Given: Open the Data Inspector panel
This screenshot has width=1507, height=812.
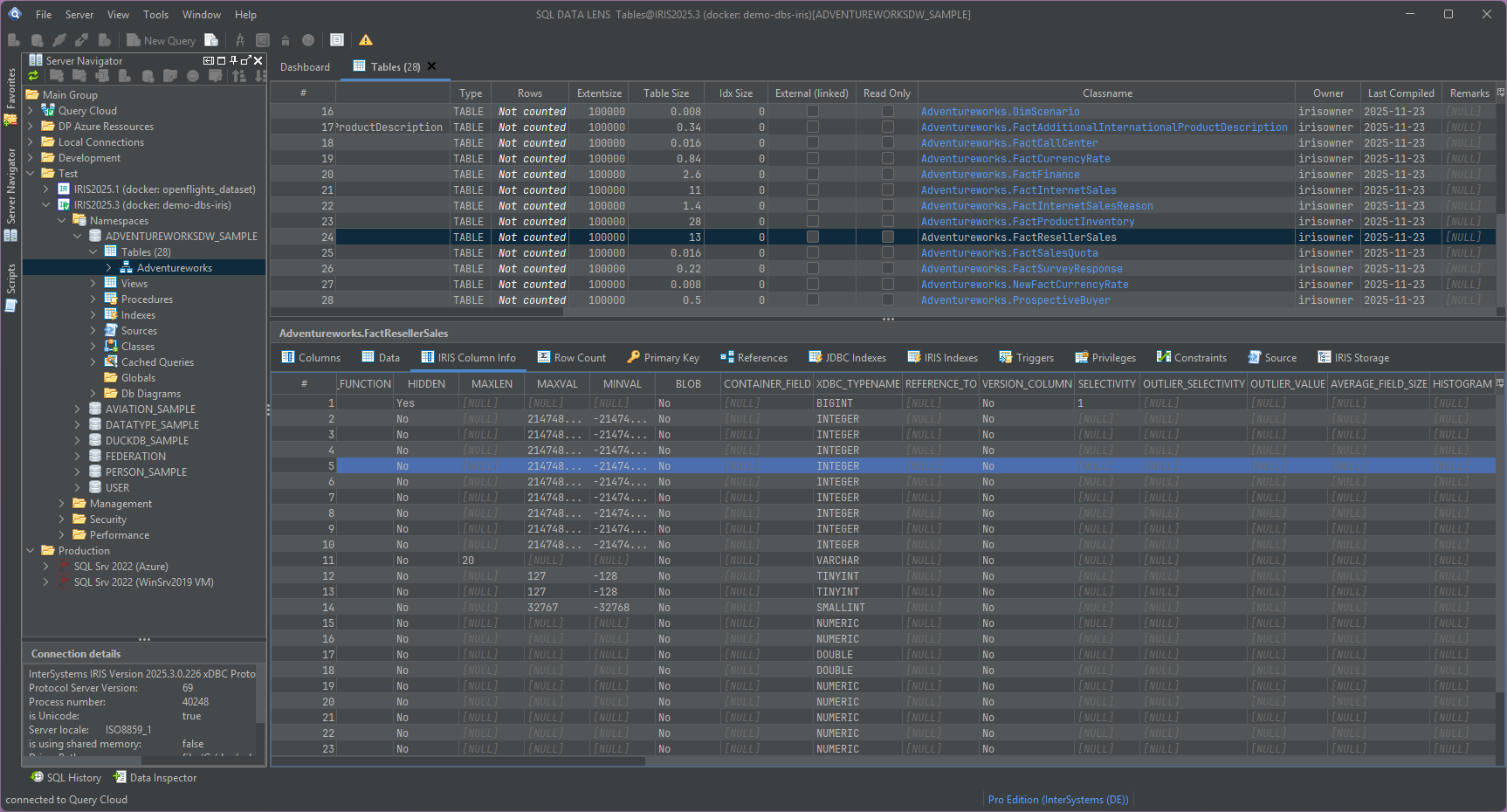Looking at the screenshot, I should [x=155, y=778].
